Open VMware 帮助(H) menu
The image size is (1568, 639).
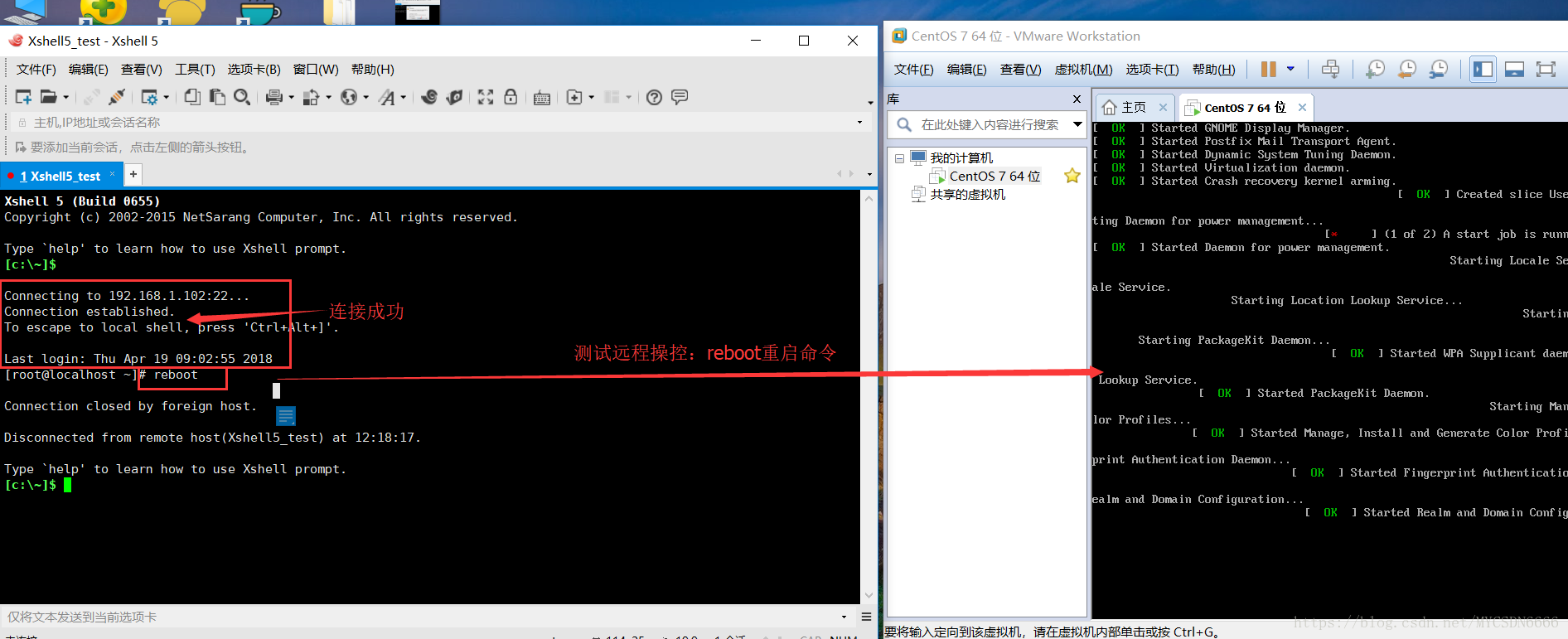point(1213,70)
